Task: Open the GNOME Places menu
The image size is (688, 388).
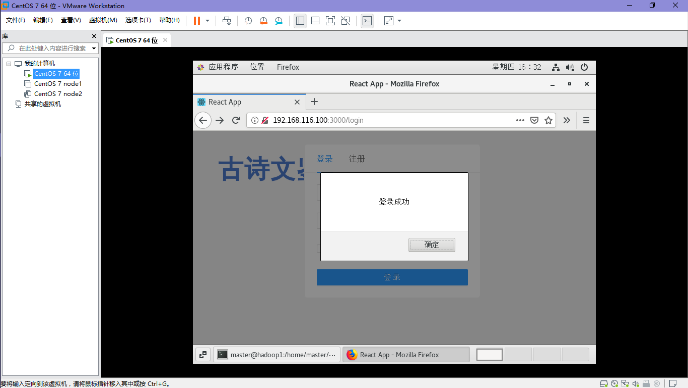Action: coord(257,67)
